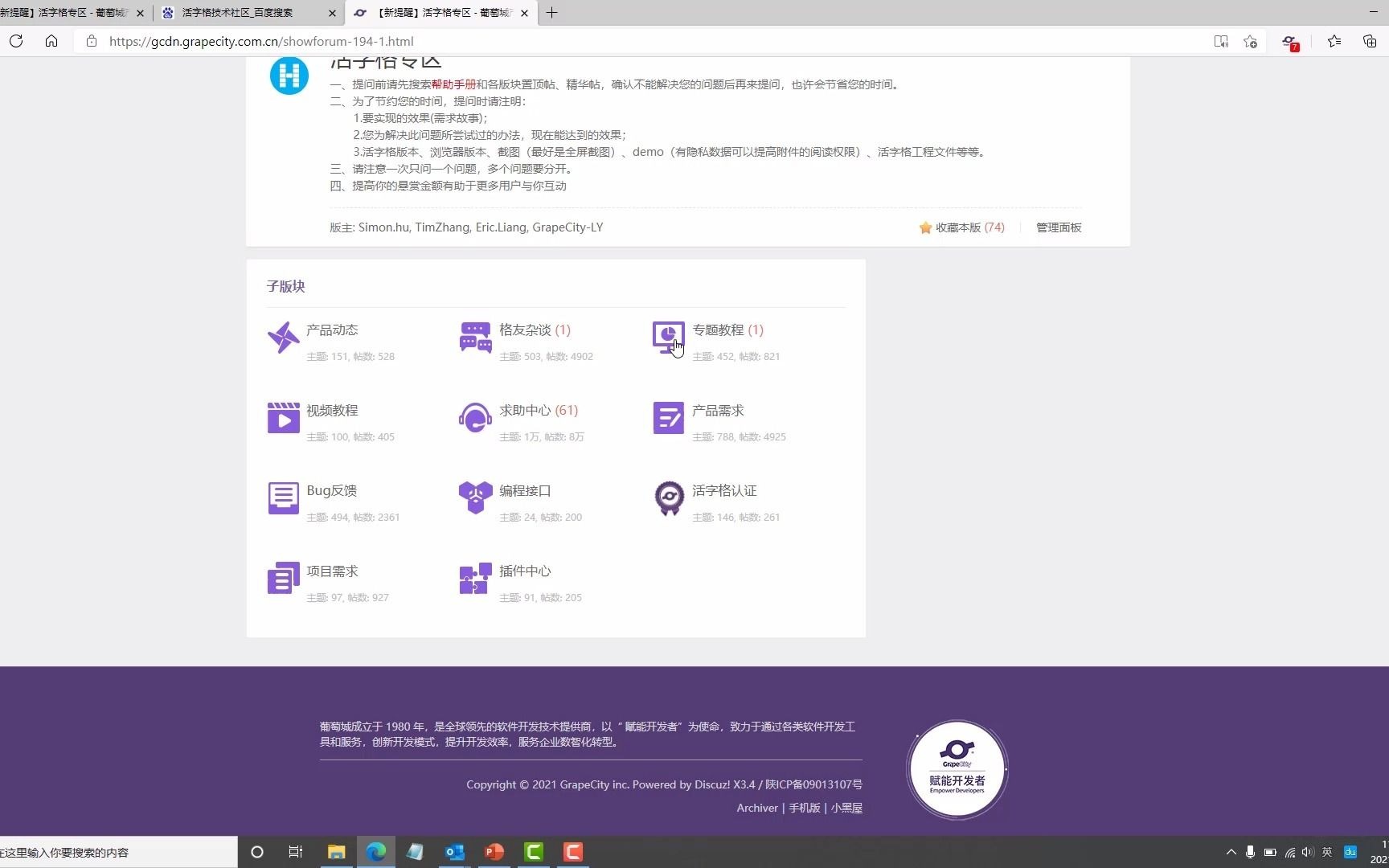
Task: Open the 帮助手册 link
Action: (x=453, y=84)
